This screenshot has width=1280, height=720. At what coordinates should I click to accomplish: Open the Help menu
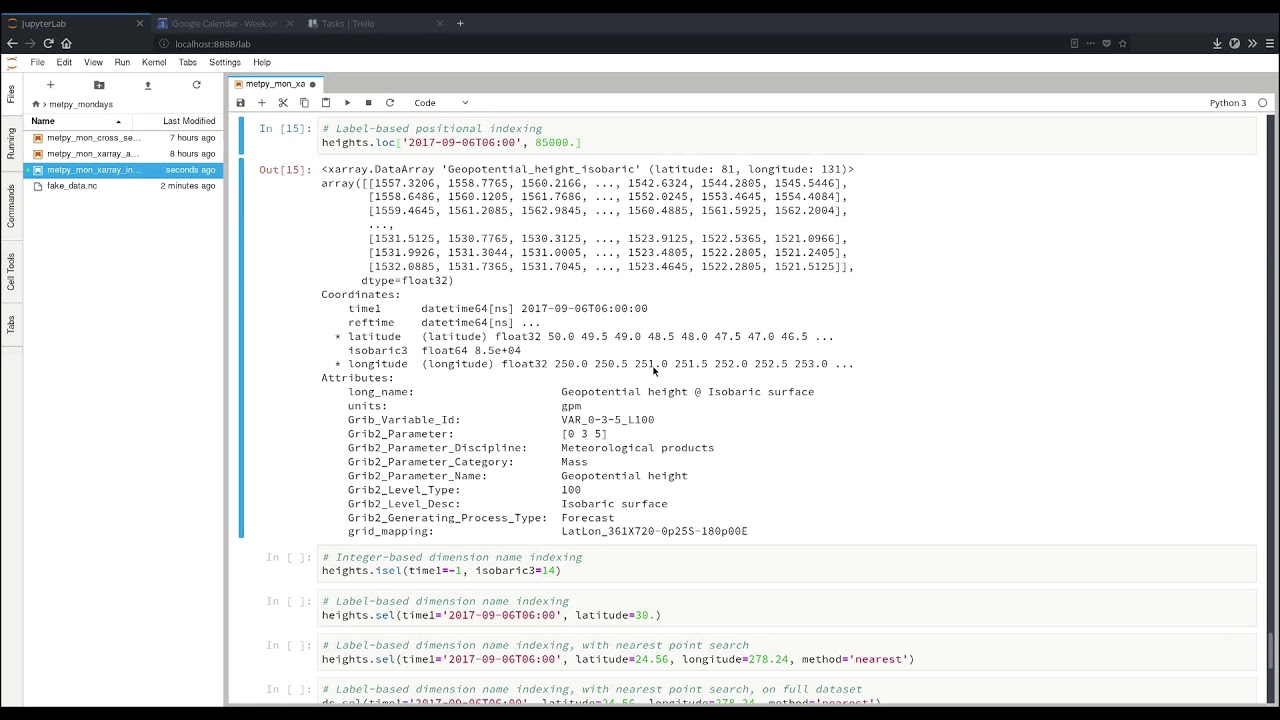tap(262, 62)
